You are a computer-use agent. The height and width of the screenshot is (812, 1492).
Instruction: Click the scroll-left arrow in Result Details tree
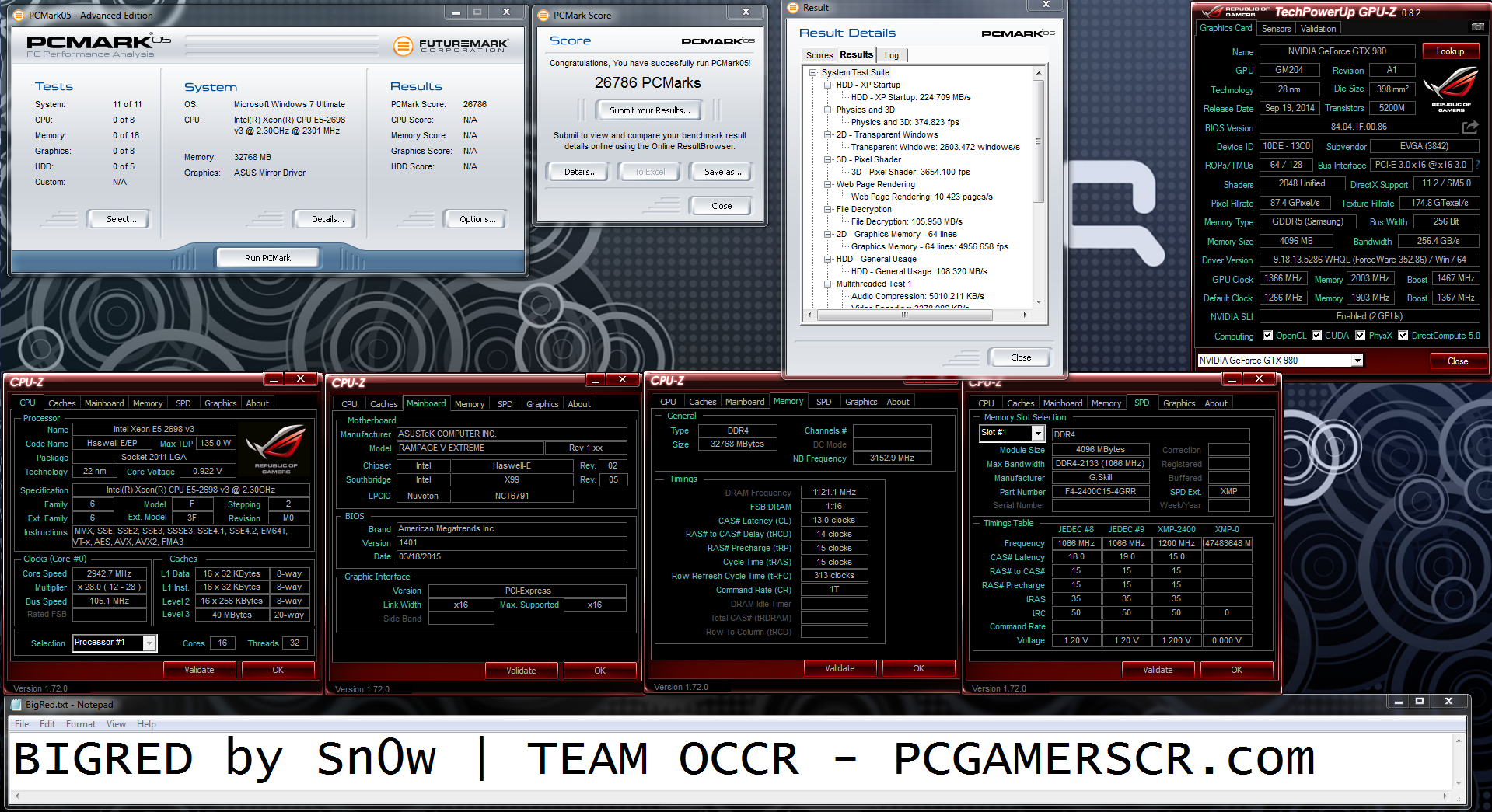coord(809,315)
